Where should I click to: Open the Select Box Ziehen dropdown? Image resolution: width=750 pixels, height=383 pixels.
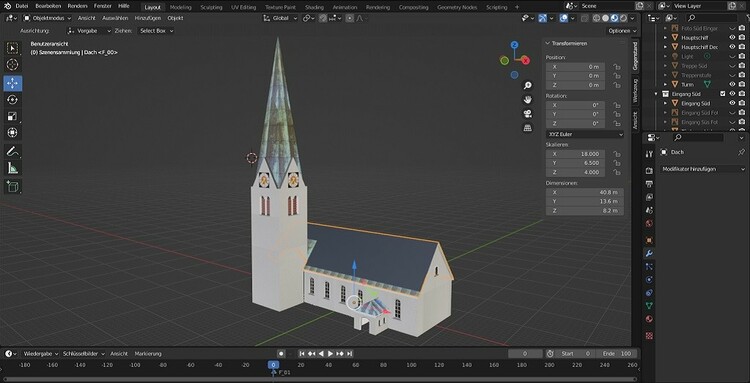click(x=155, y=31)
